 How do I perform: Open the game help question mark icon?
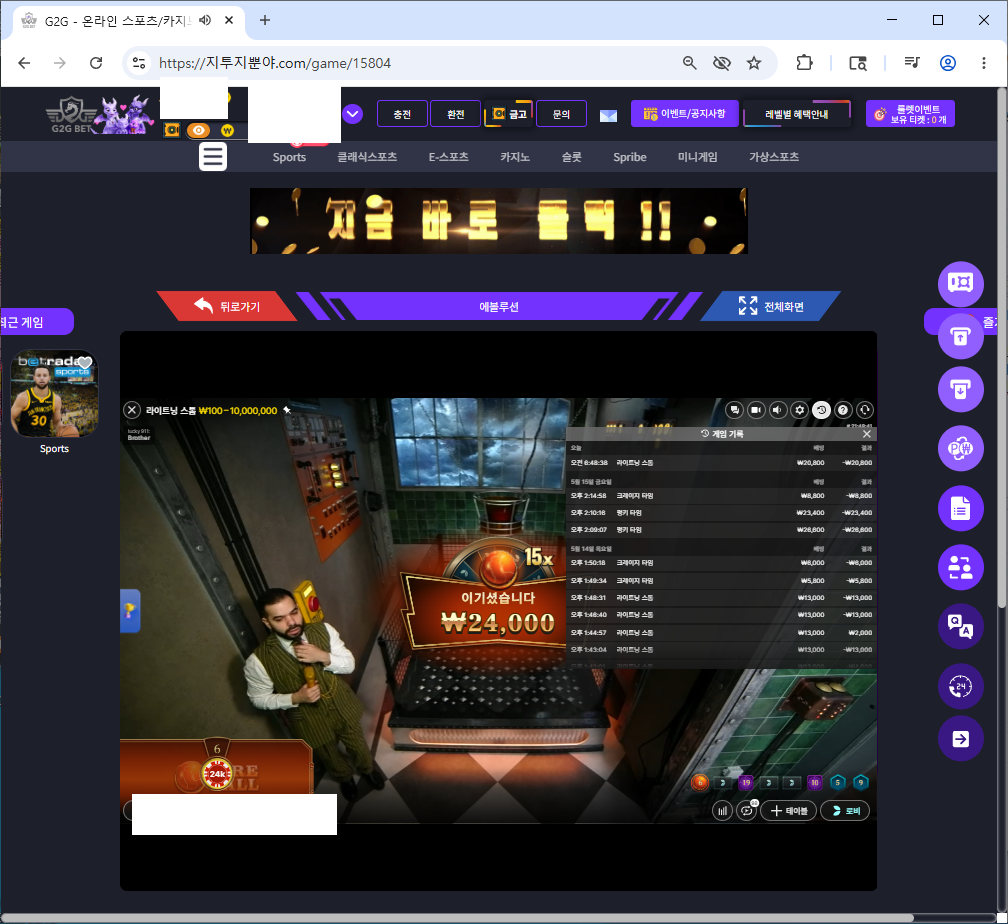[x=843, y=410]
